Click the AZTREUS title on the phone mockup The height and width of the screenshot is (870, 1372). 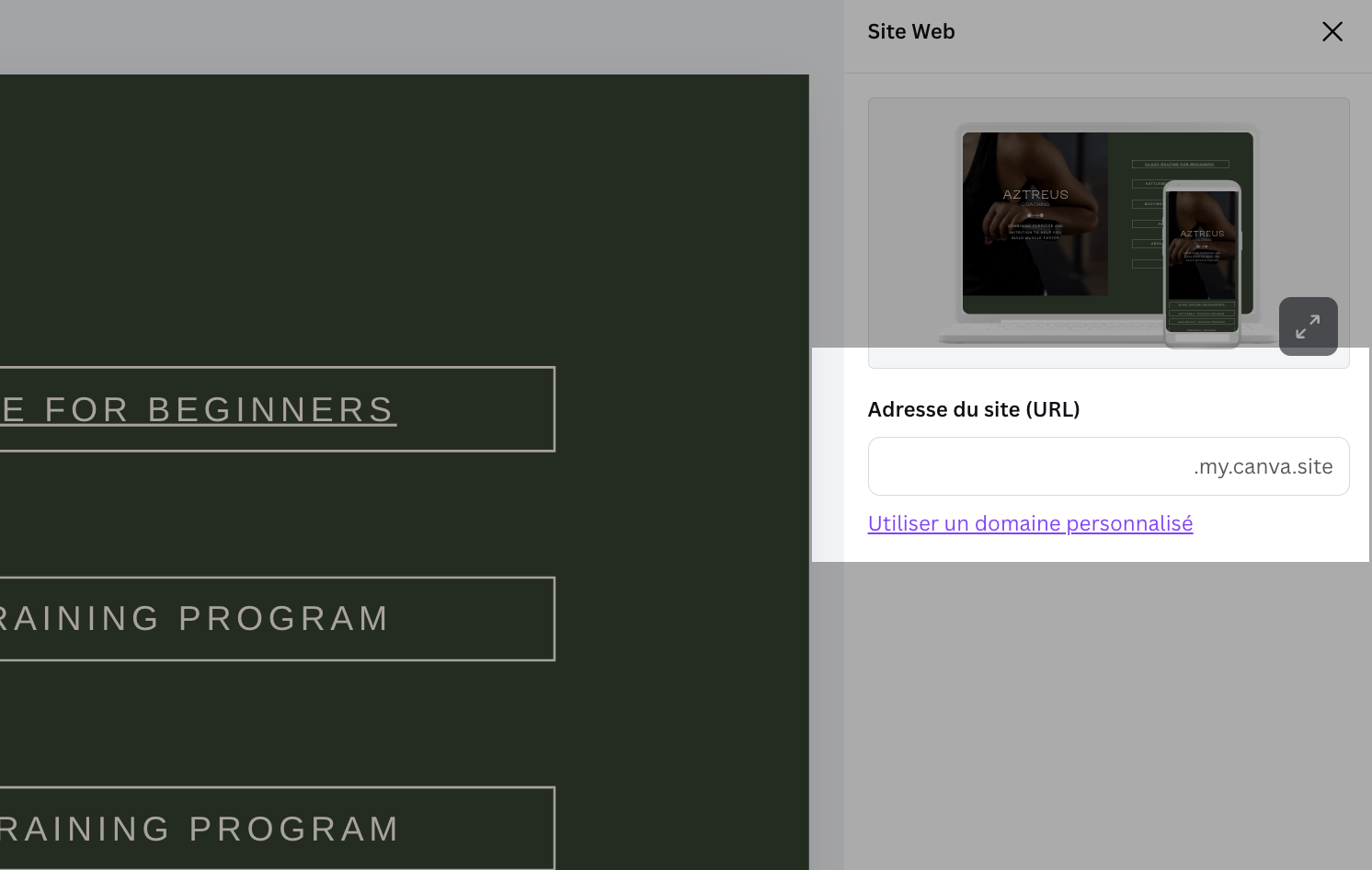(1202, 234)
